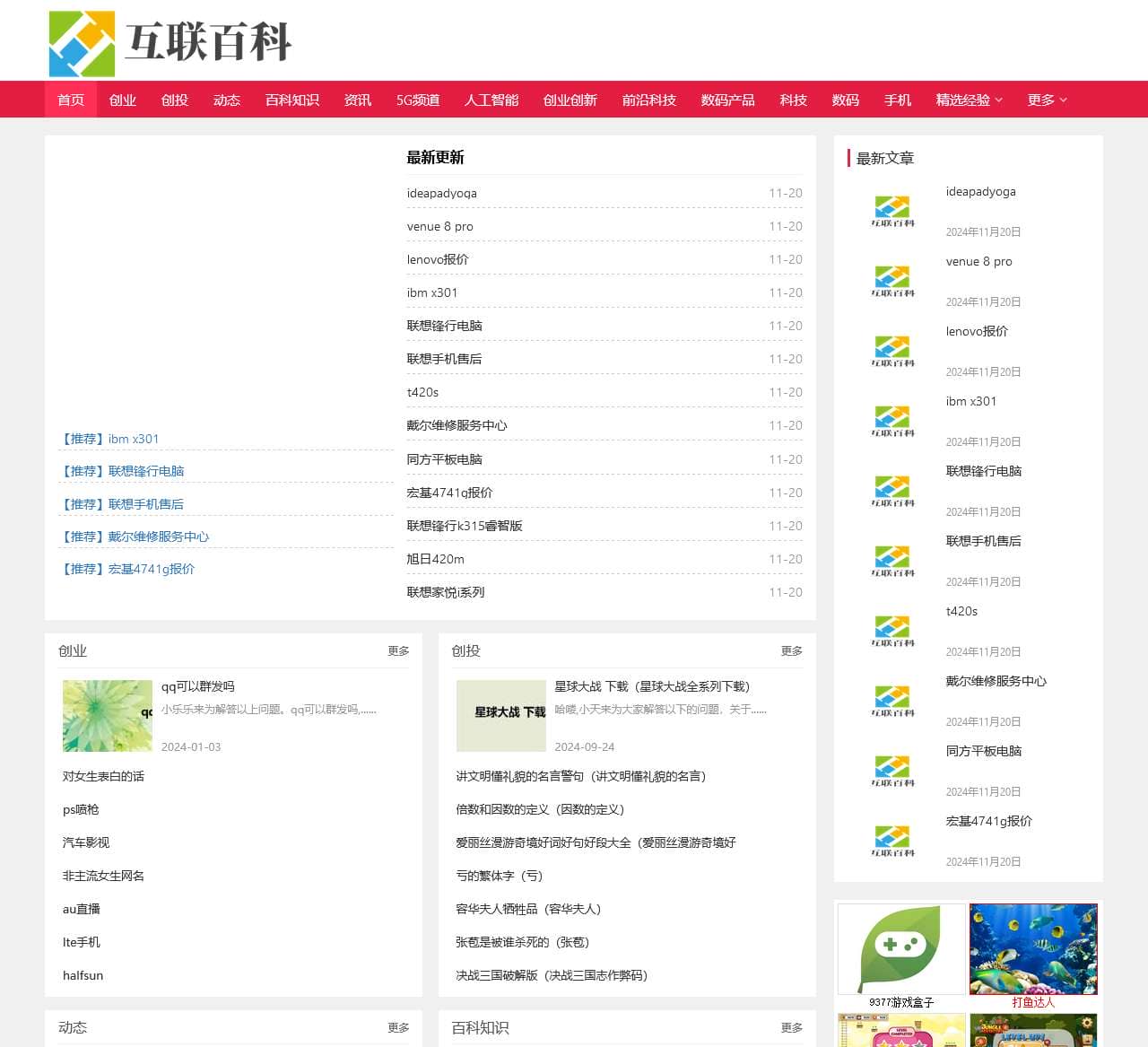Open the 汽车影视 article
This screenshot has width=1148, height=1047.
tap(86, 842)
